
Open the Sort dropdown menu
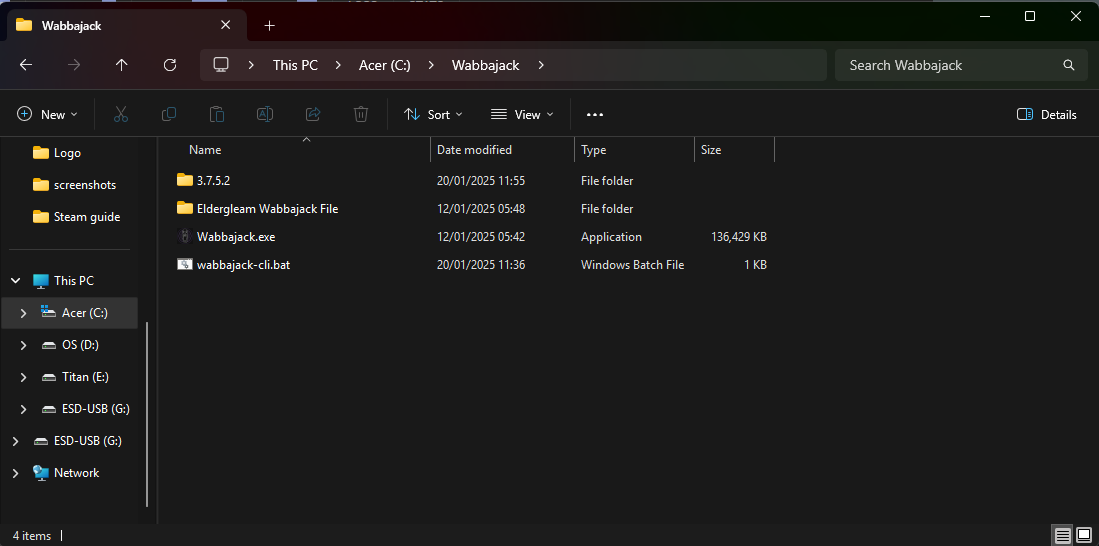click(x=433, y=114)
